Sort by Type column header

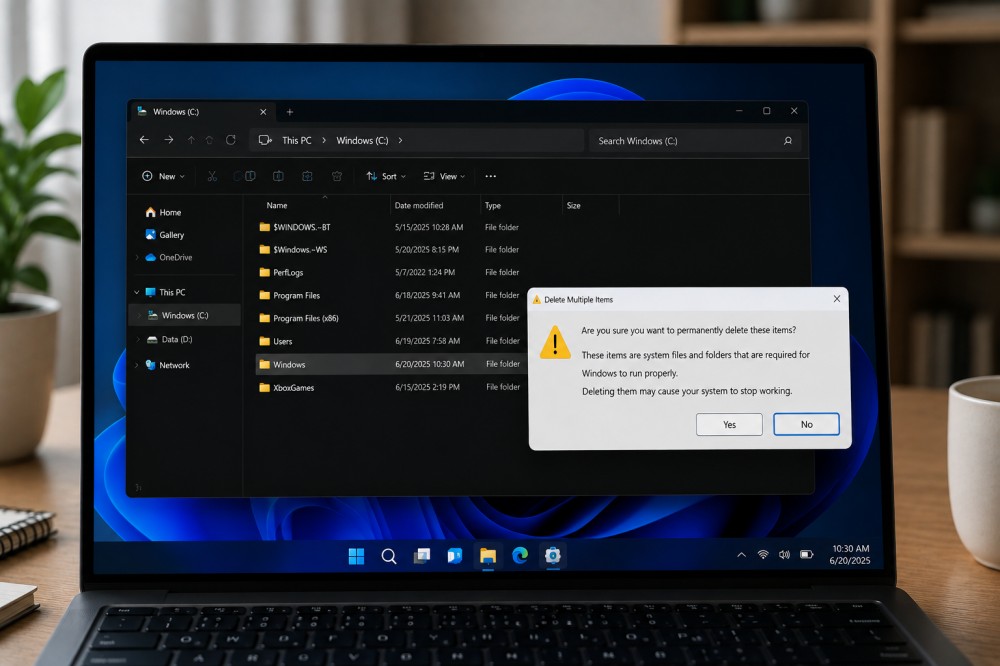(x=493, y=205)
